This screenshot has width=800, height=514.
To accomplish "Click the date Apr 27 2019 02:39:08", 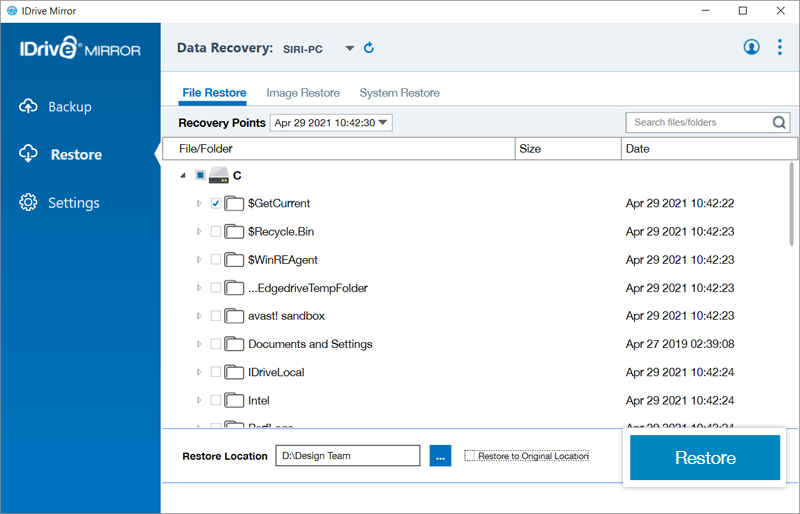I will 680,344.
